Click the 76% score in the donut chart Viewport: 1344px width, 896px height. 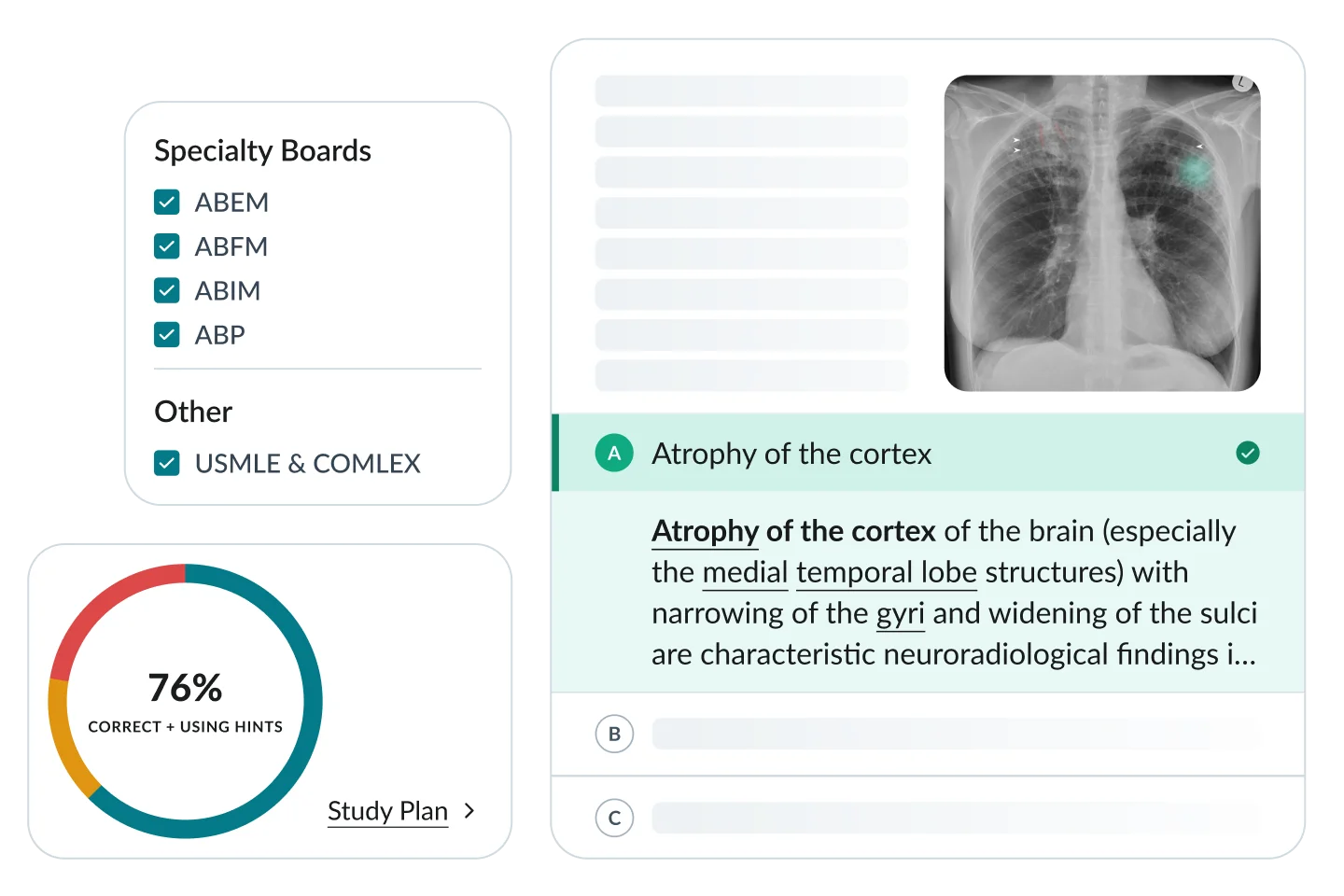click(x=186, y=688)
